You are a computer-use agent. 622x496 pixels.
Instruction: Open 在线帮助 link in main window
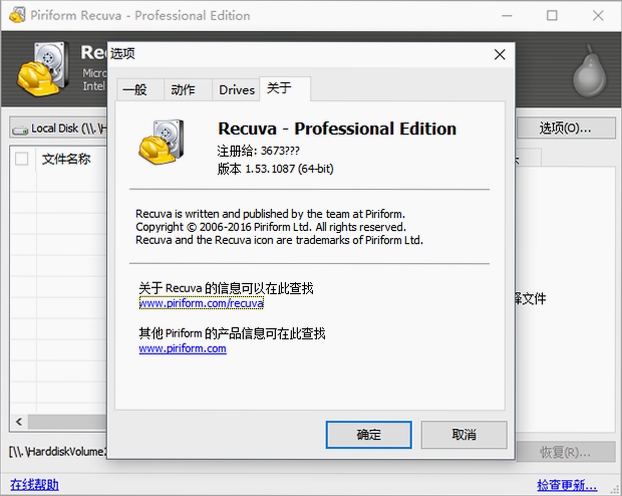coord(35,484)
